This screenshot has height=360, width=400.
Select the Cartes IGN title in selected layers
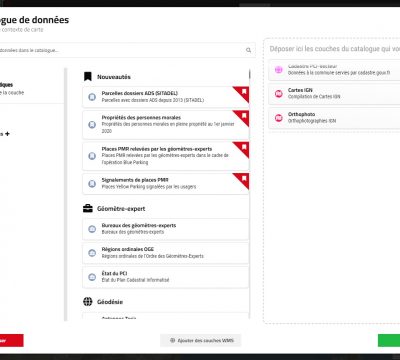[300, 90]
